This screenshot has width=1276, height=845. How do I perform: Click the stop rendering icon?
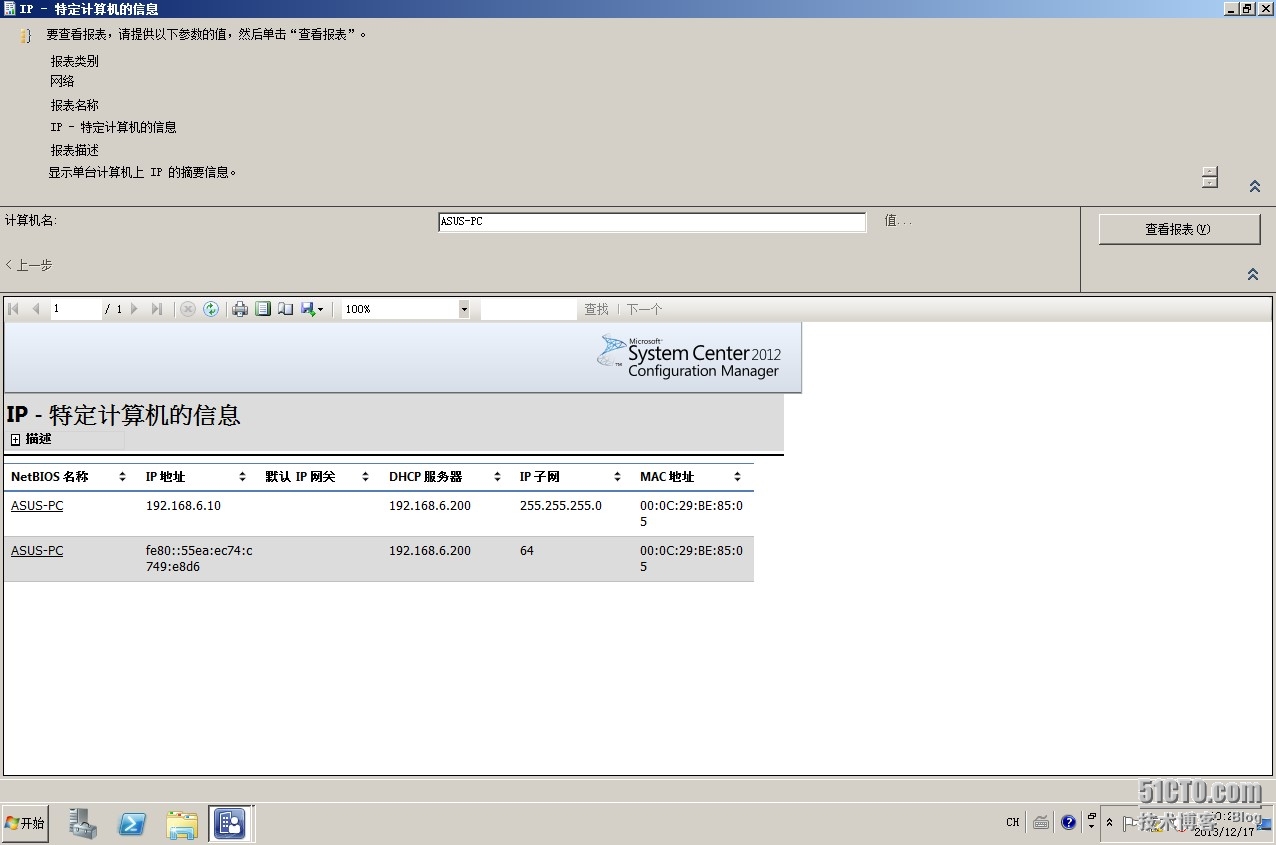point(188,309)
